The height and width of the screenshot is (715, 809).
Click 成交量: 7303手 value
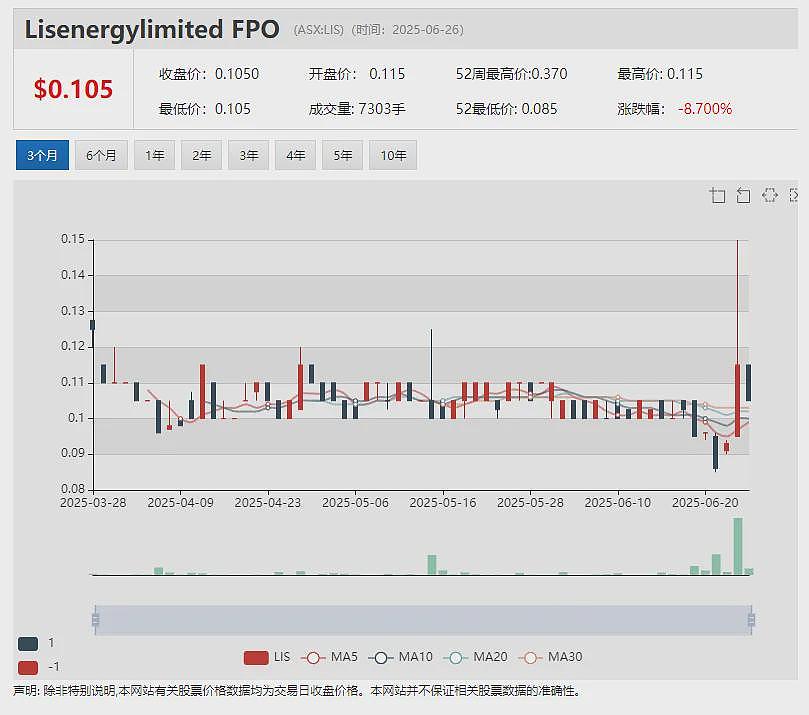pyautogui.click(x=357, y=109)
